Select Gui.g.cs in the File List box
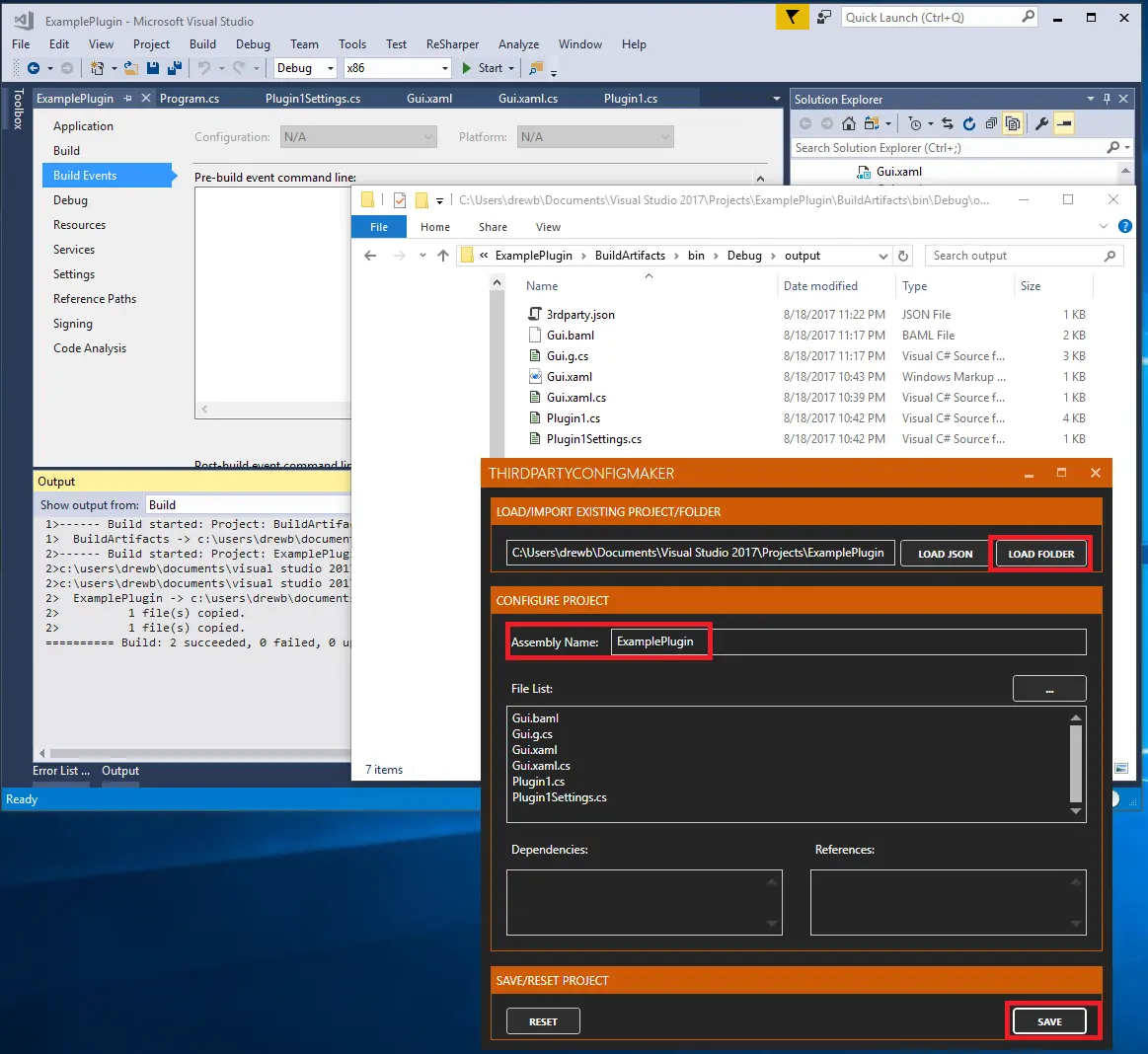Image resolution: width=1148 pixels, height=1054 pixels. (x=532, y=734)
